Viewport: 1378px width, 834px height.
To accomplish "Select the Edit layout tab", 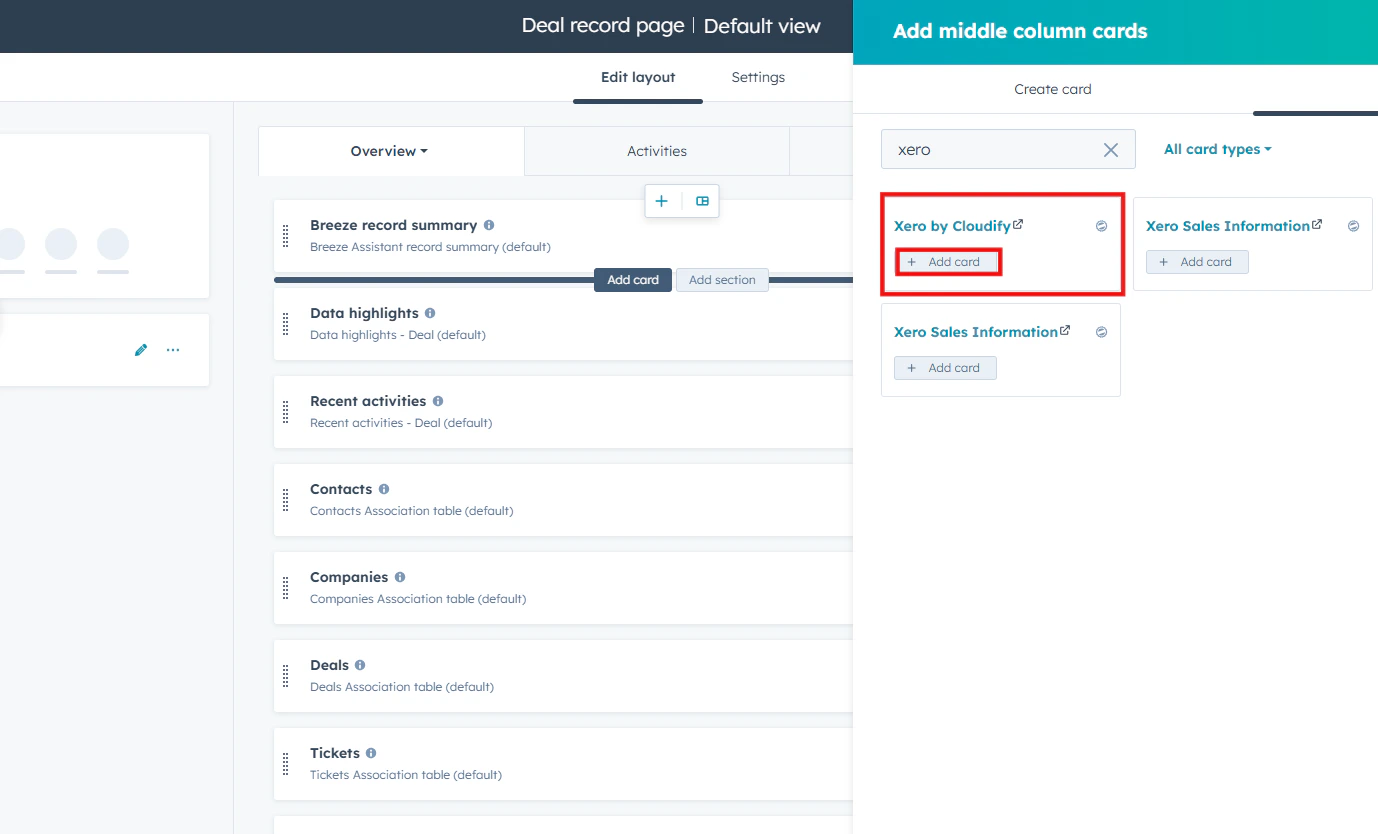I will point(638,77).
